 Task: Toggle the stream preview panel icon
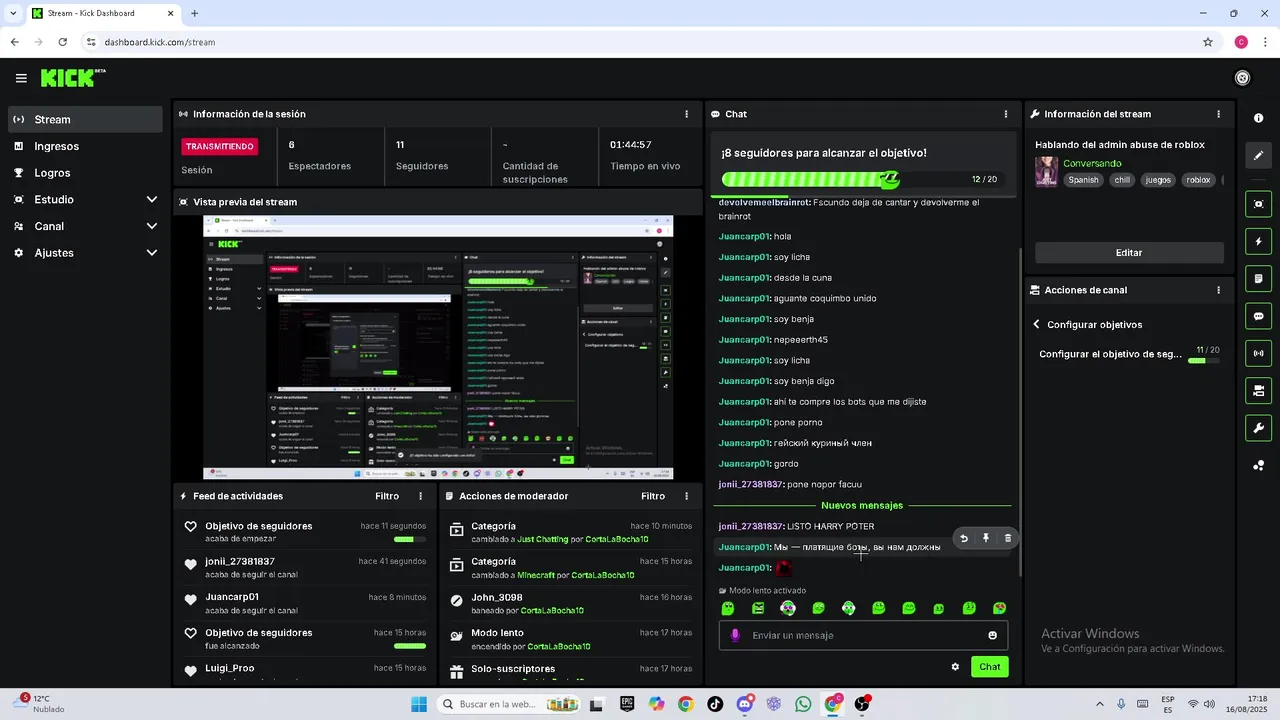point(1258,204)
